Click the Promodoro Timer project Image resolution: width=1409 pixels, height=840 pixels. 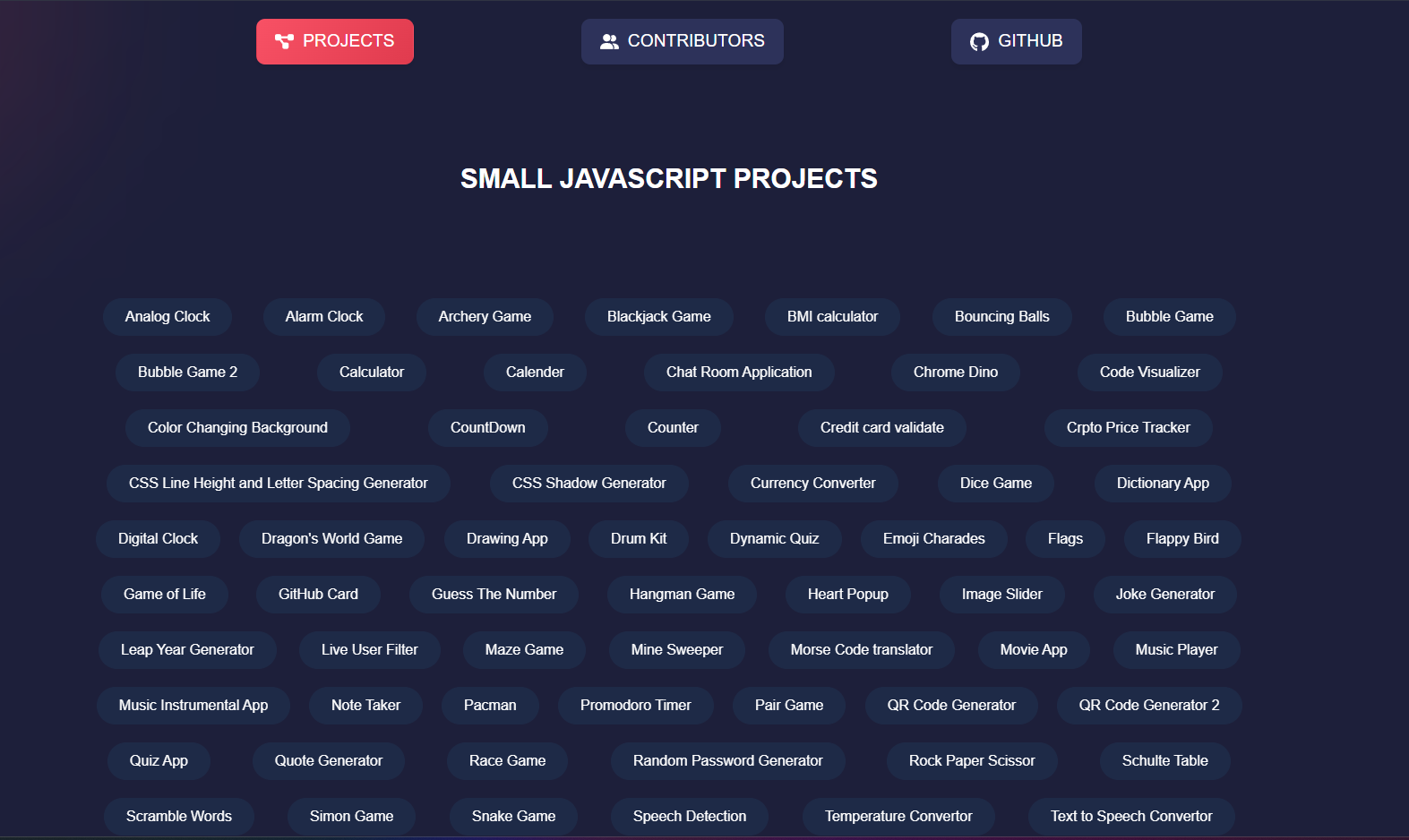point(635,706)
